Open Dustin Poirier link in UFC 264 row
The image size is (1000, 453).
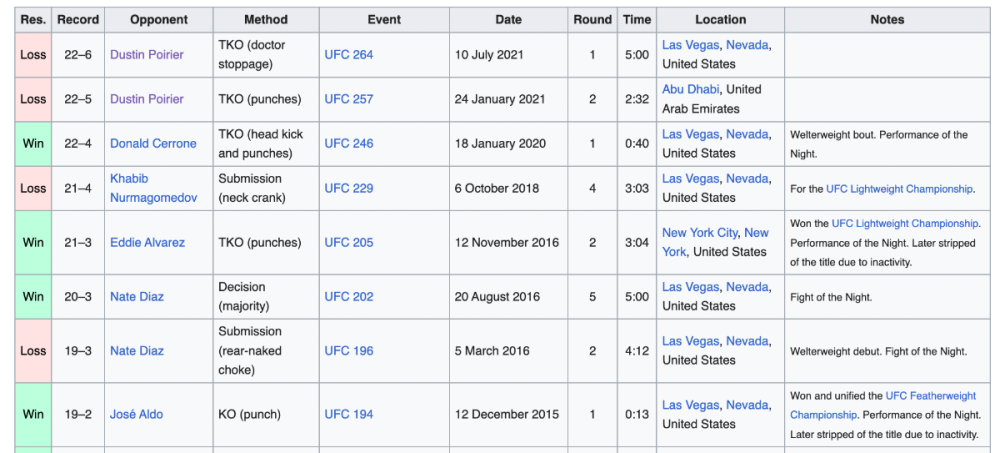pyautogui.click(x=147, y=55)
